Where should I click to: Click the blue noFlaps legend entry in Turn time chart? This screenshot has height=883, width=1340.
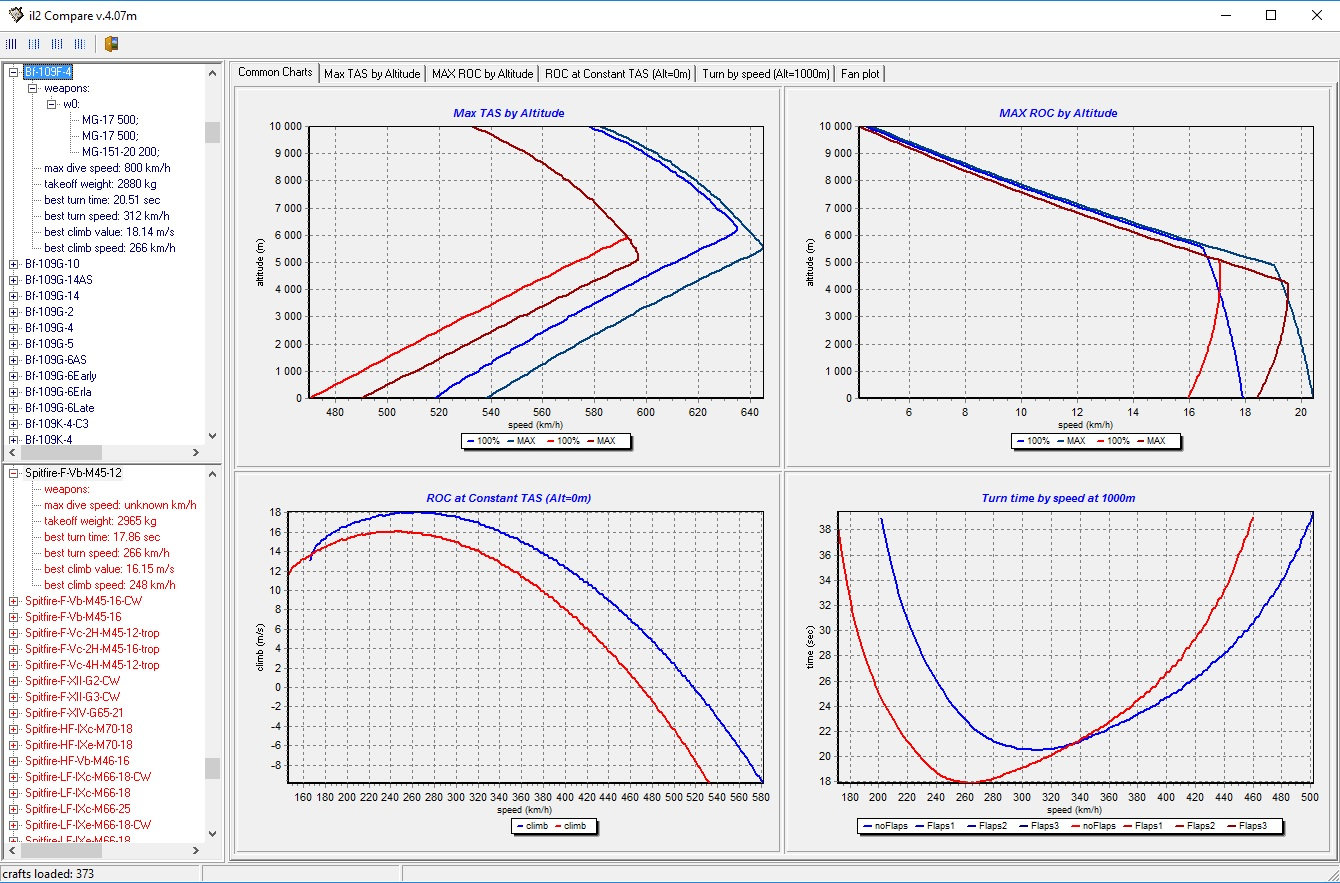point(885,826)
